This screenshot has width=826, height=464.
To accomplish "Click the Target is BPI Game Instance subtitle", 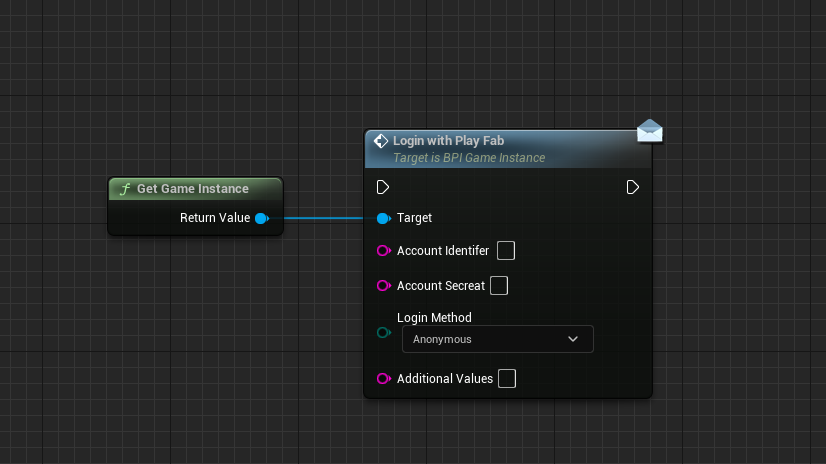I will point(469,158).
